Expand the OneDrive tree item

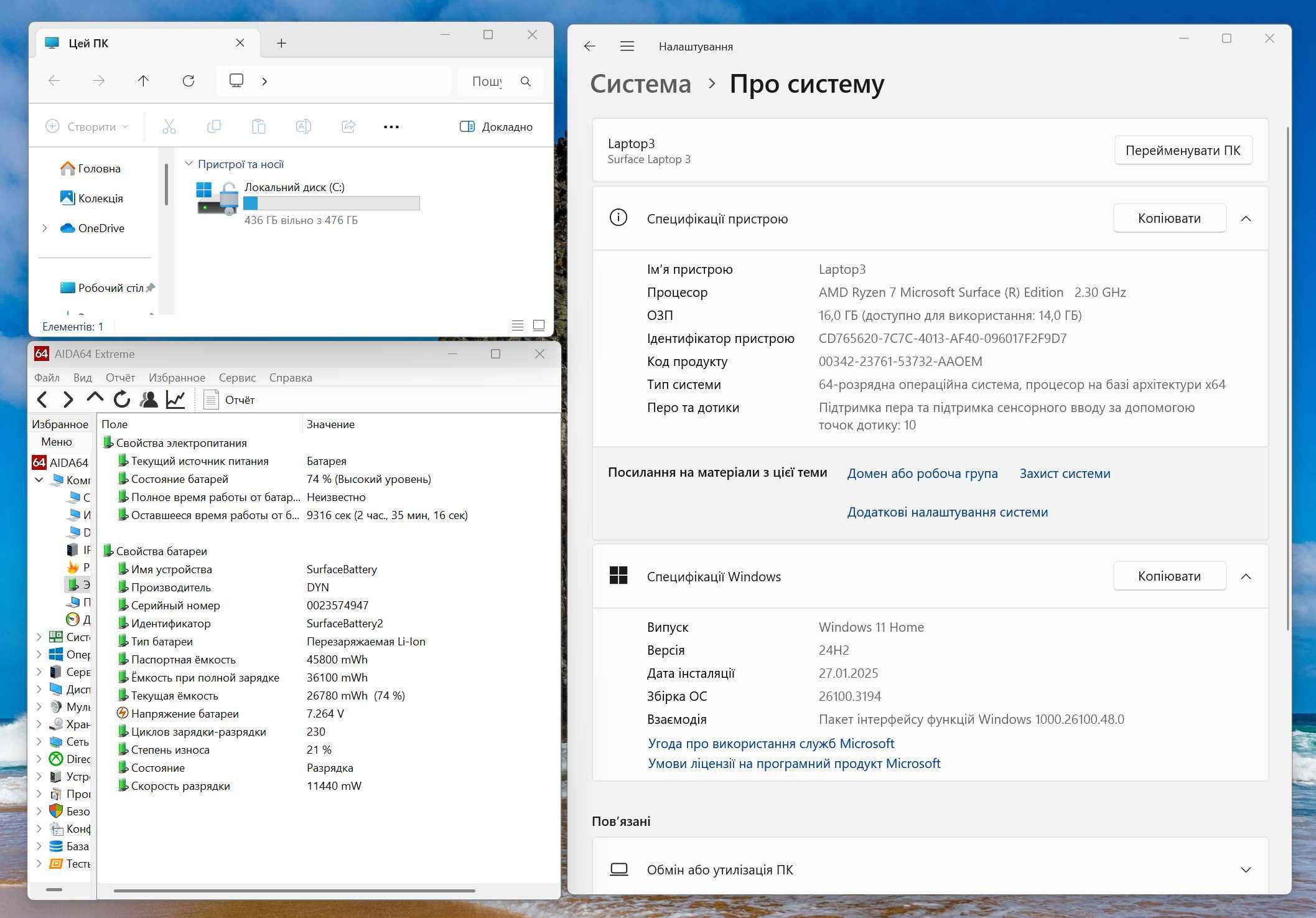[x=45, y=228]
